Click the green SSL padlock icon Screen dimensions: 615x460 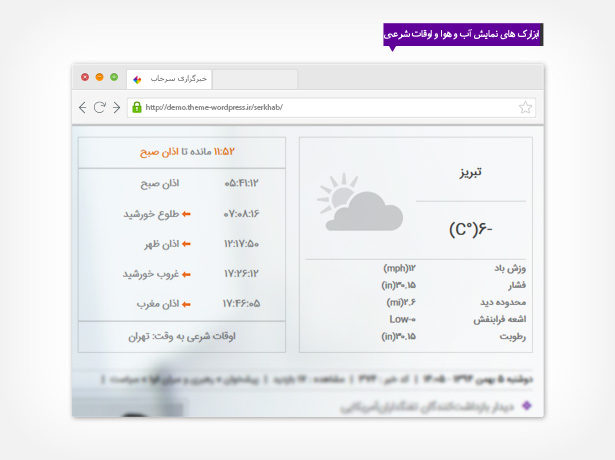point(137,107)
